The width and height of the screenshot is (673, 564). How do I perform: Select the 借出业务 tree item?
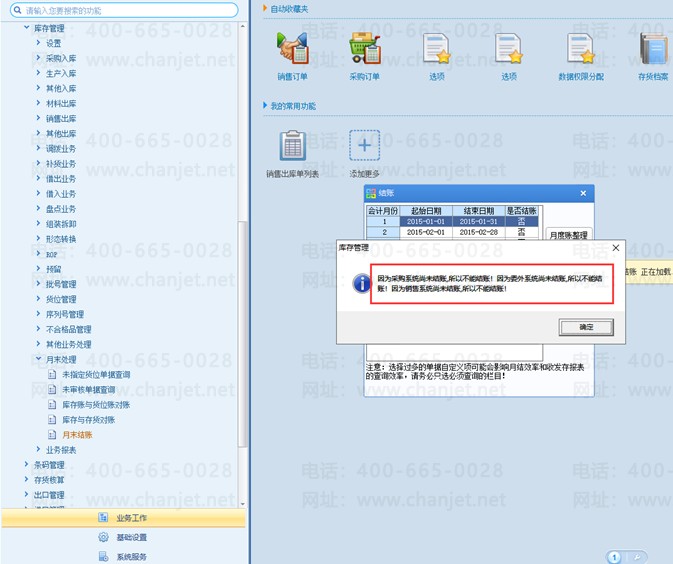tap(61, 179)
